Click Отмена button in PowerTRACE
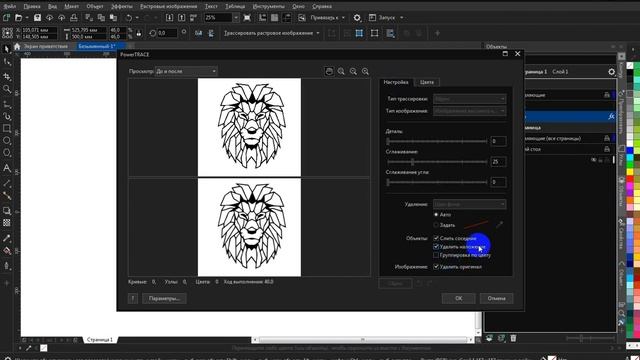 [x=496, y=298]
